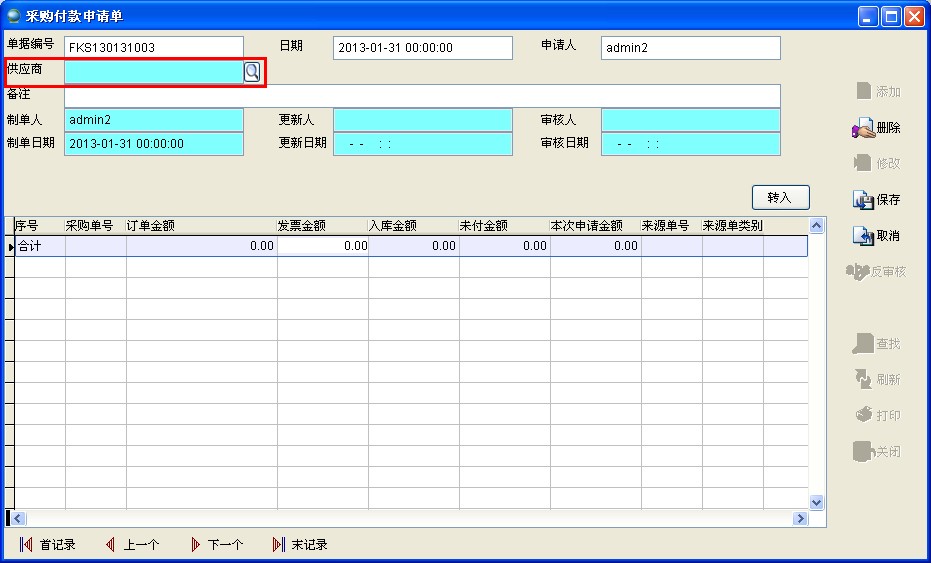Click the 更新日期 field
Screen dimensions: 931x563
423,144
